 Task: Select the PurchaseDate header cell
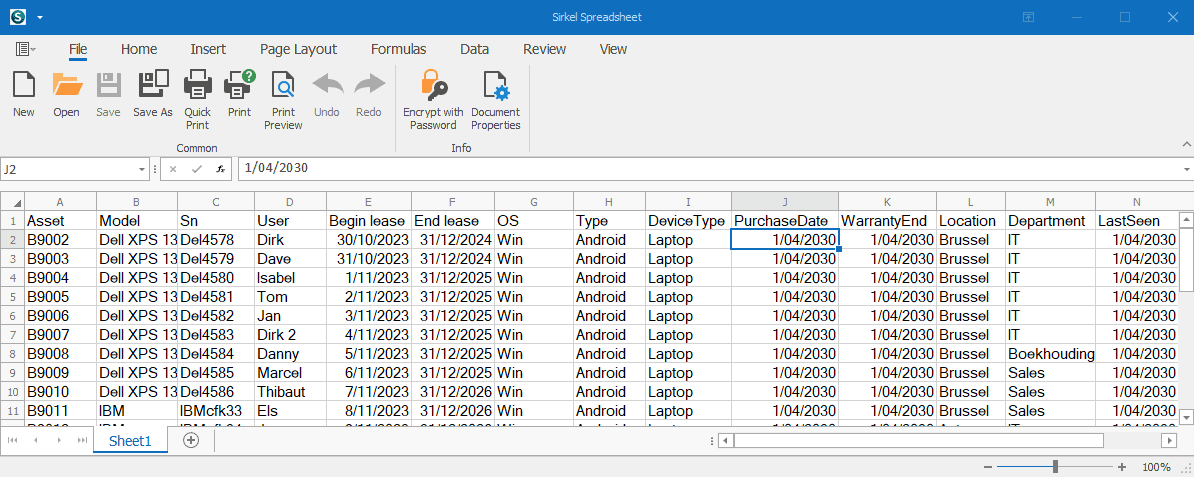[785, 220]
